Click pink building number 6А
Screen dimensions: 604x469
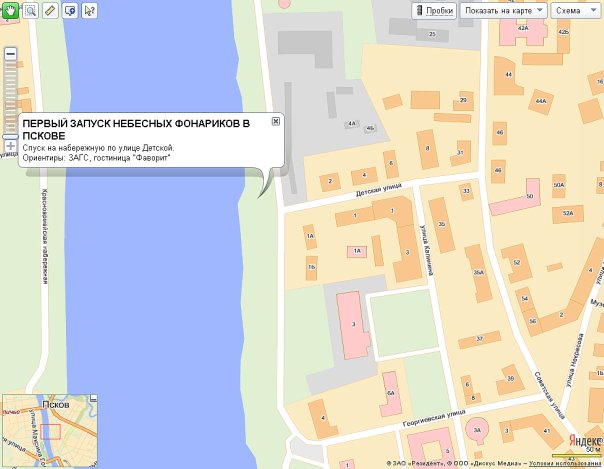click(x=391, y=393)
